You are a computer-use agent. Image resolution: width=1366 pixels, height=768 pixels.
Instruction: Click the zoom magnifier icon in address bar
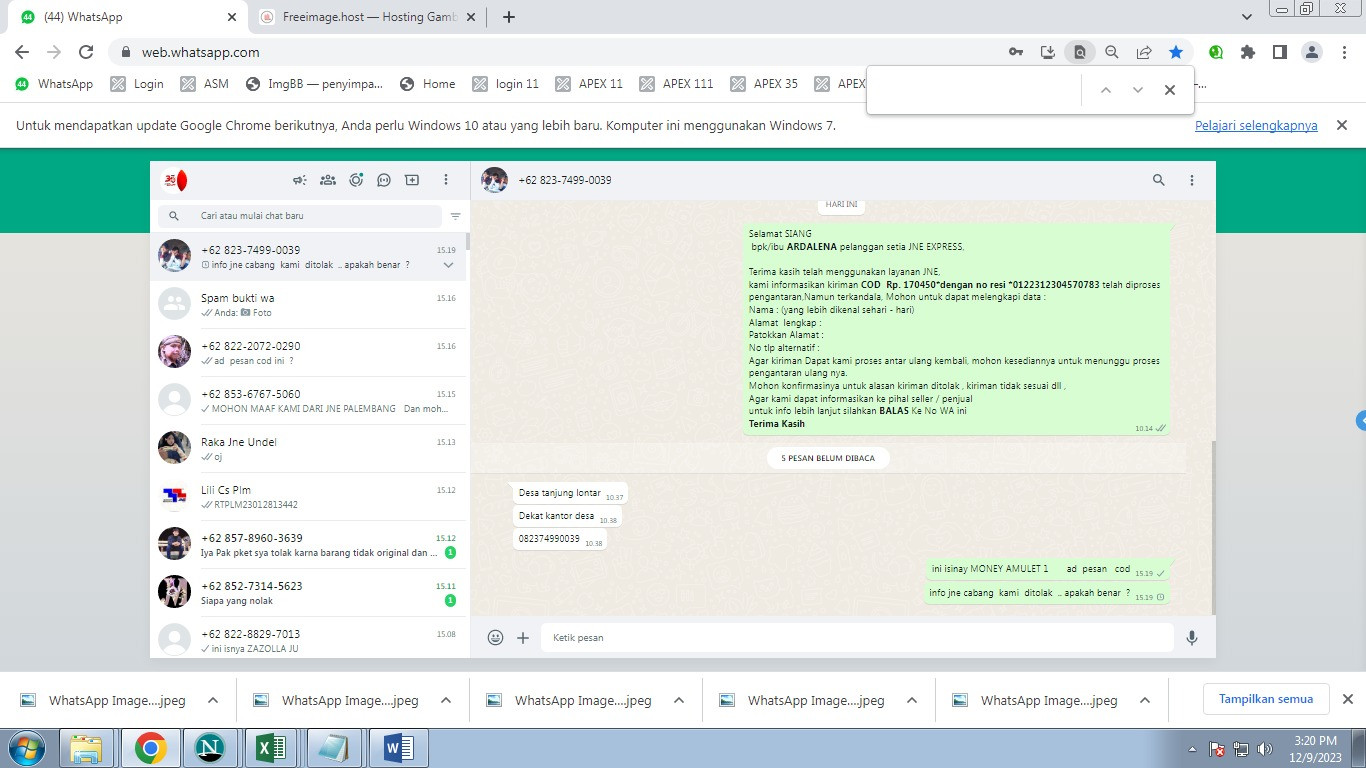1112,52
